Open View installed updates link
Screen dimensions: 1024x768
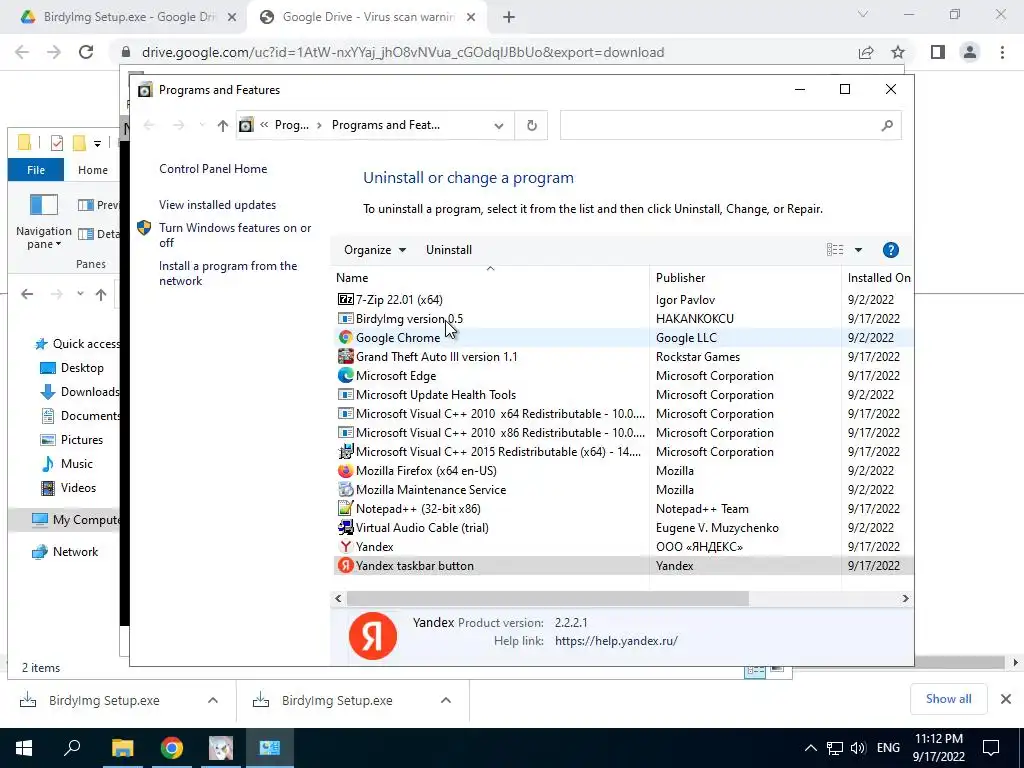click(217, 205)
